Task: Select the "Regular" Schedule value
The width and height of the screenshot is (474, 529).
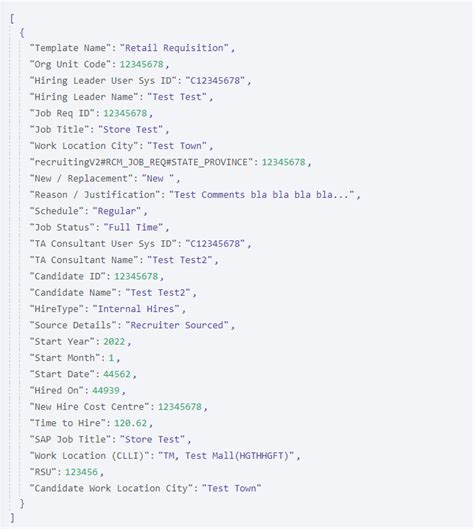Action: 116,211
